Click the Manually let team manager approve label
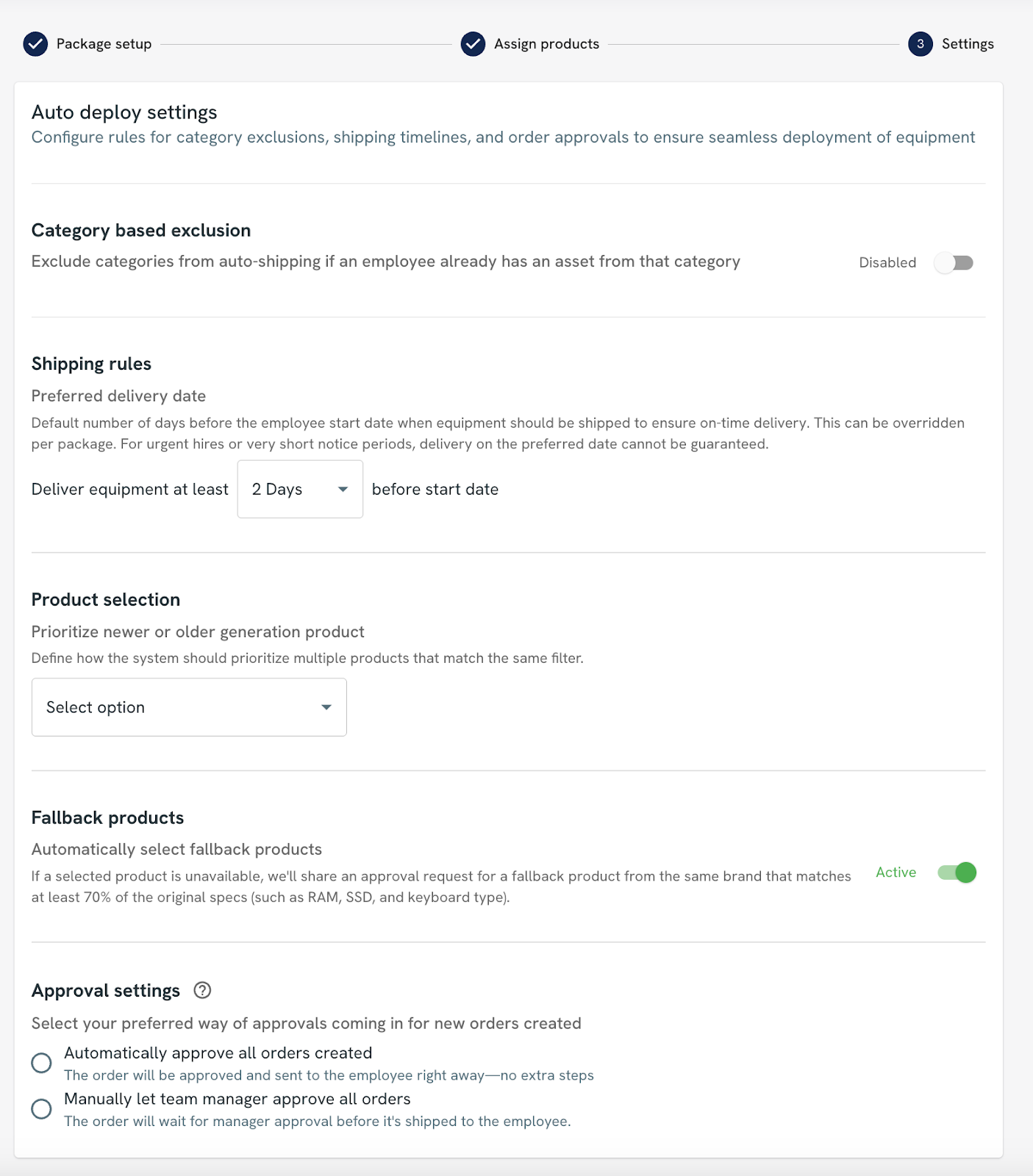The width and height of the screenshot is (1033, 1176). [x=237, y=1099]
